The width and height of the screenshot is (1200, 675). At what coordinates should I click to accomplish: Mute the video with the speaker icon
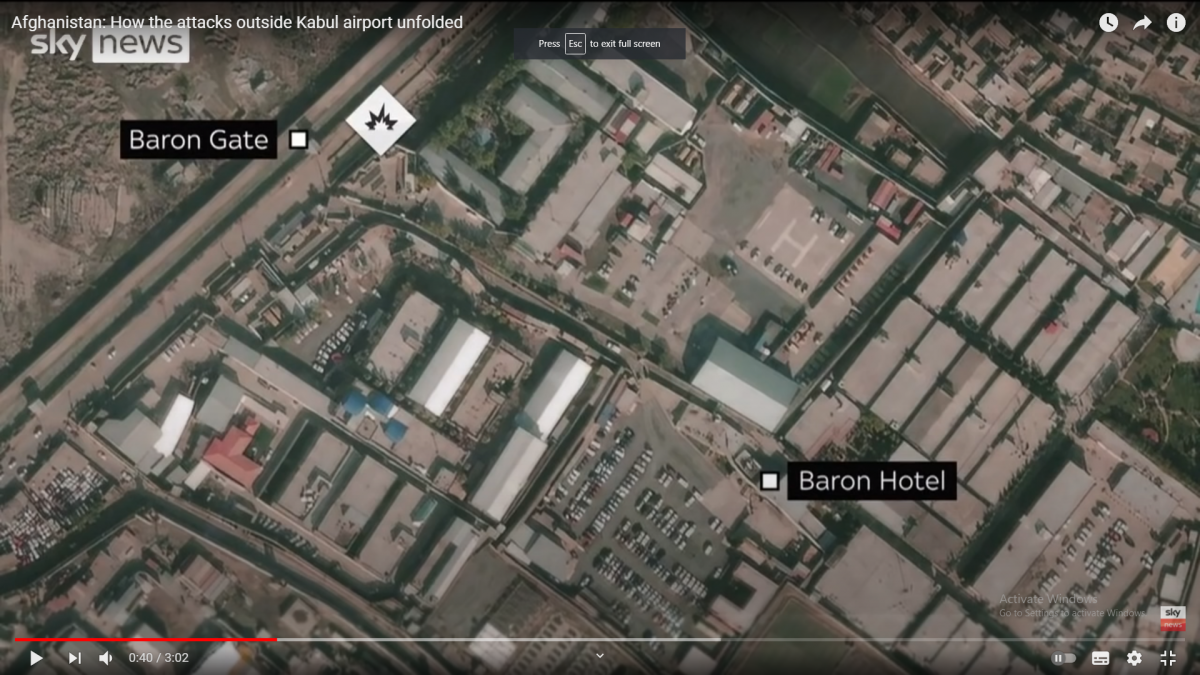tap(106, 658)
